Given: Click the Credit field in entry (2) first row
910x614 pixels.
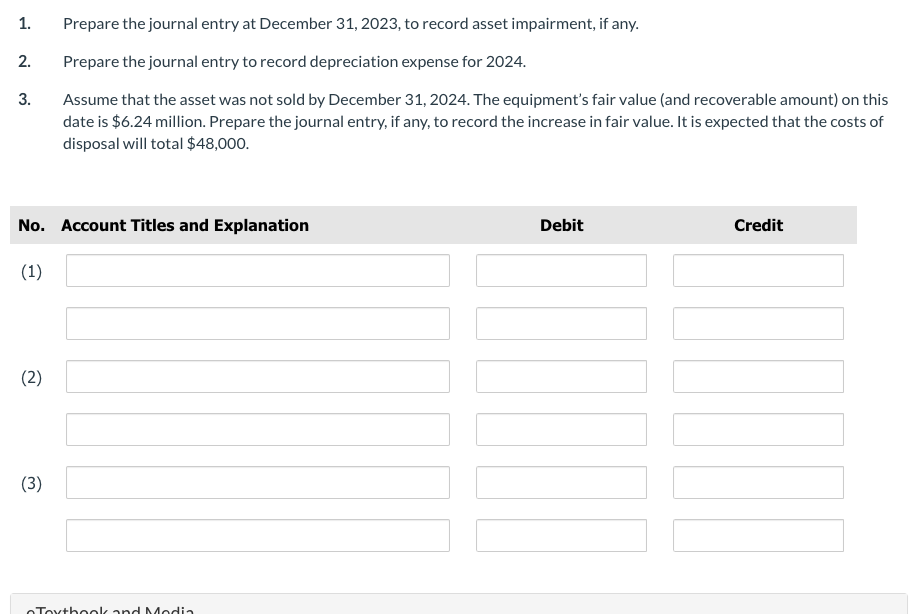Looking at the screenshot, I should point(758,376).
